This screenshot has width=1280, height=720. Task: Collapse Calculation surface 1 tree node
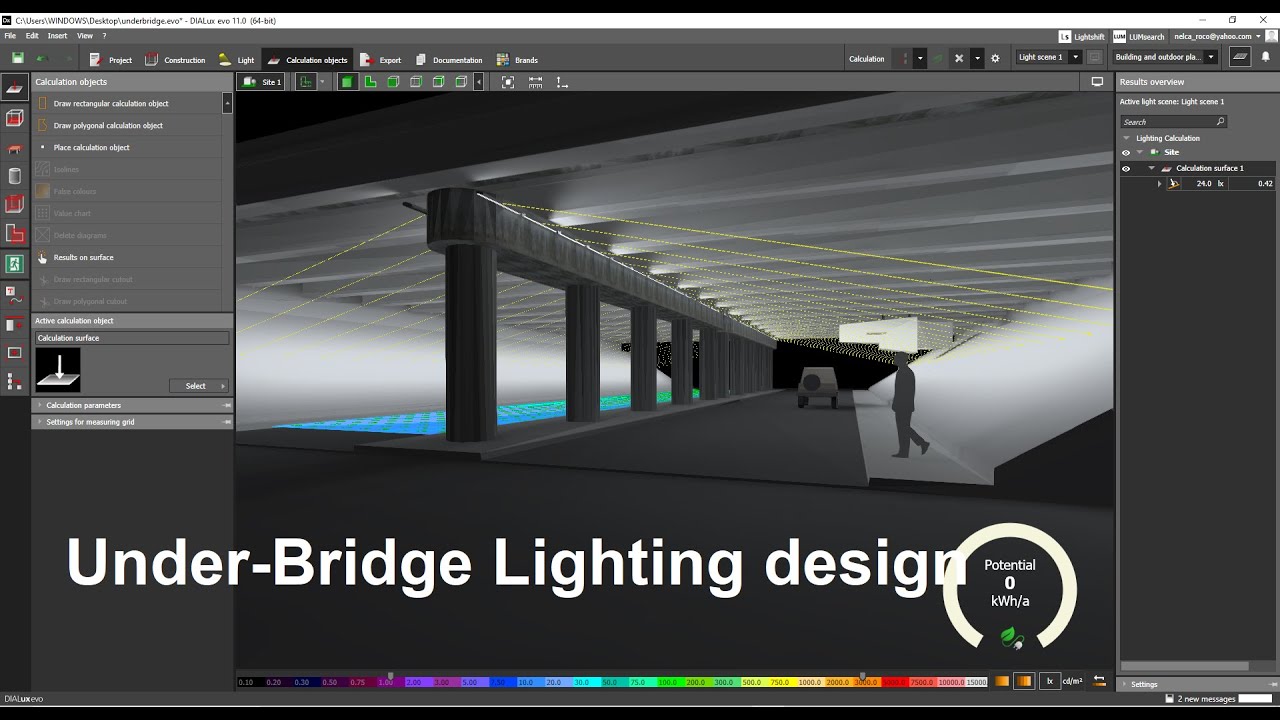pos(1151,169)
